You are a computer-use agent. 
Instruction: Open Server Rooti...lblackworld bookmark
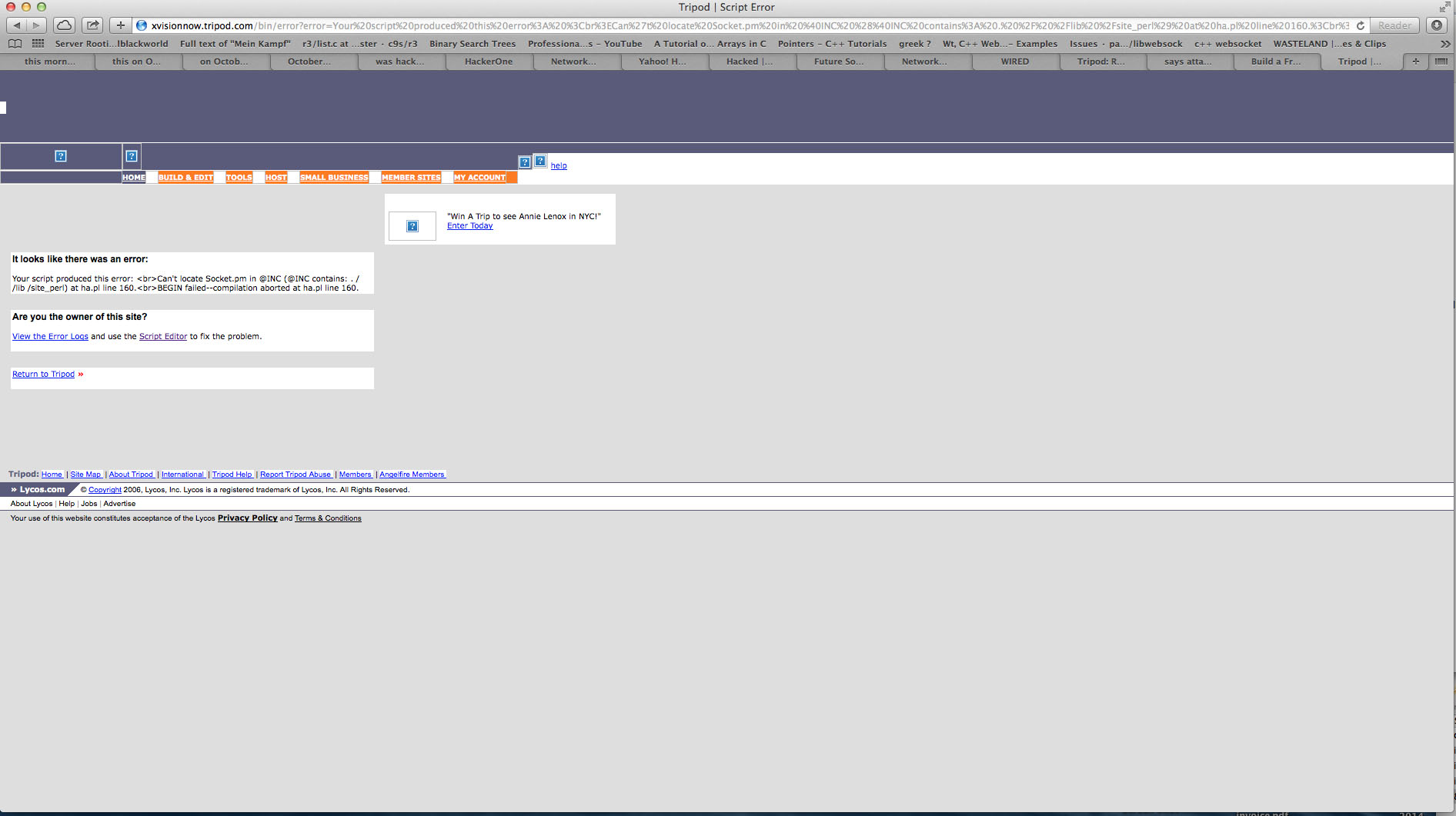[112, 44]
